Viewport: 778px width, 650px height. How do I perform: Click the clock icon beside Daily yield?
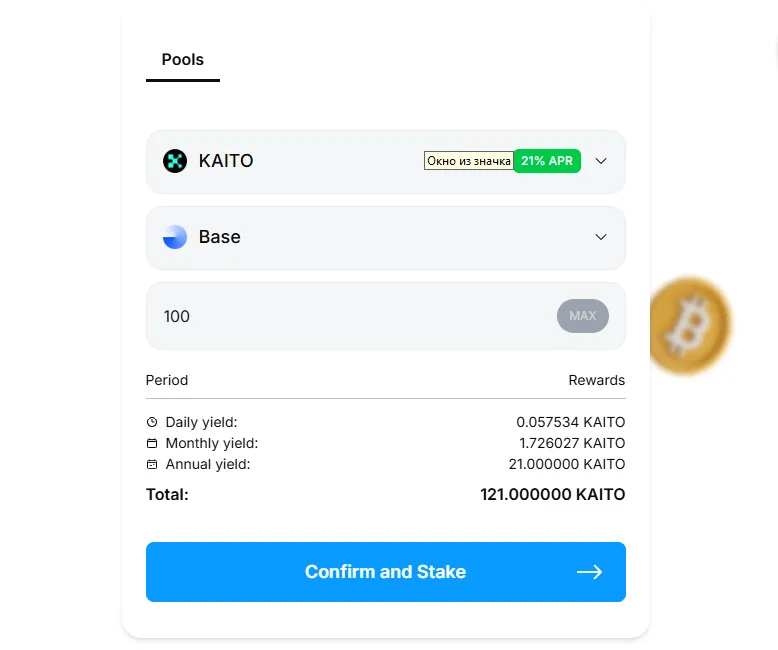pos(152,422)
